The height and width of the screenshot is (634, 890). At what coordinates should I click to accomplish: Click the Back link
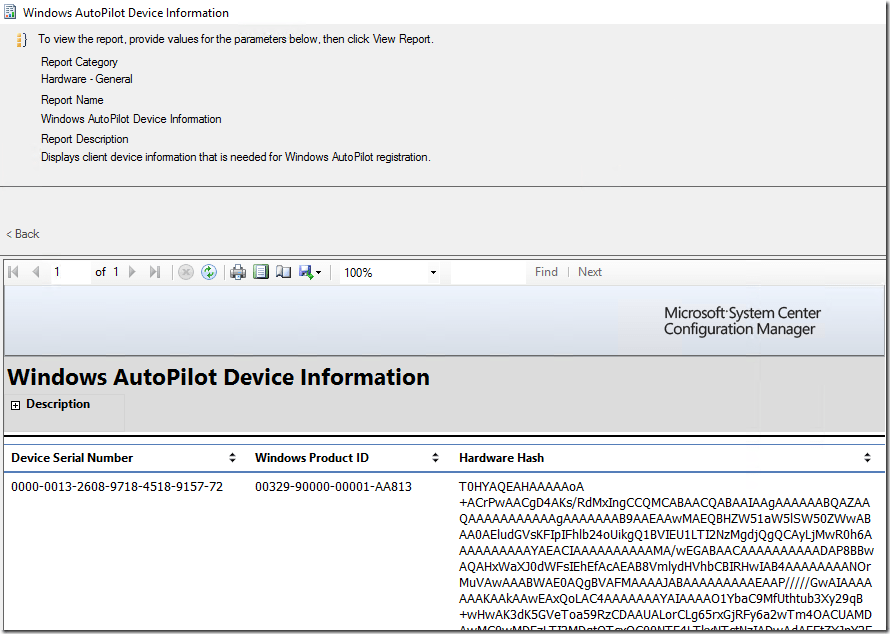pyautogui.click(x=23, y=234)
